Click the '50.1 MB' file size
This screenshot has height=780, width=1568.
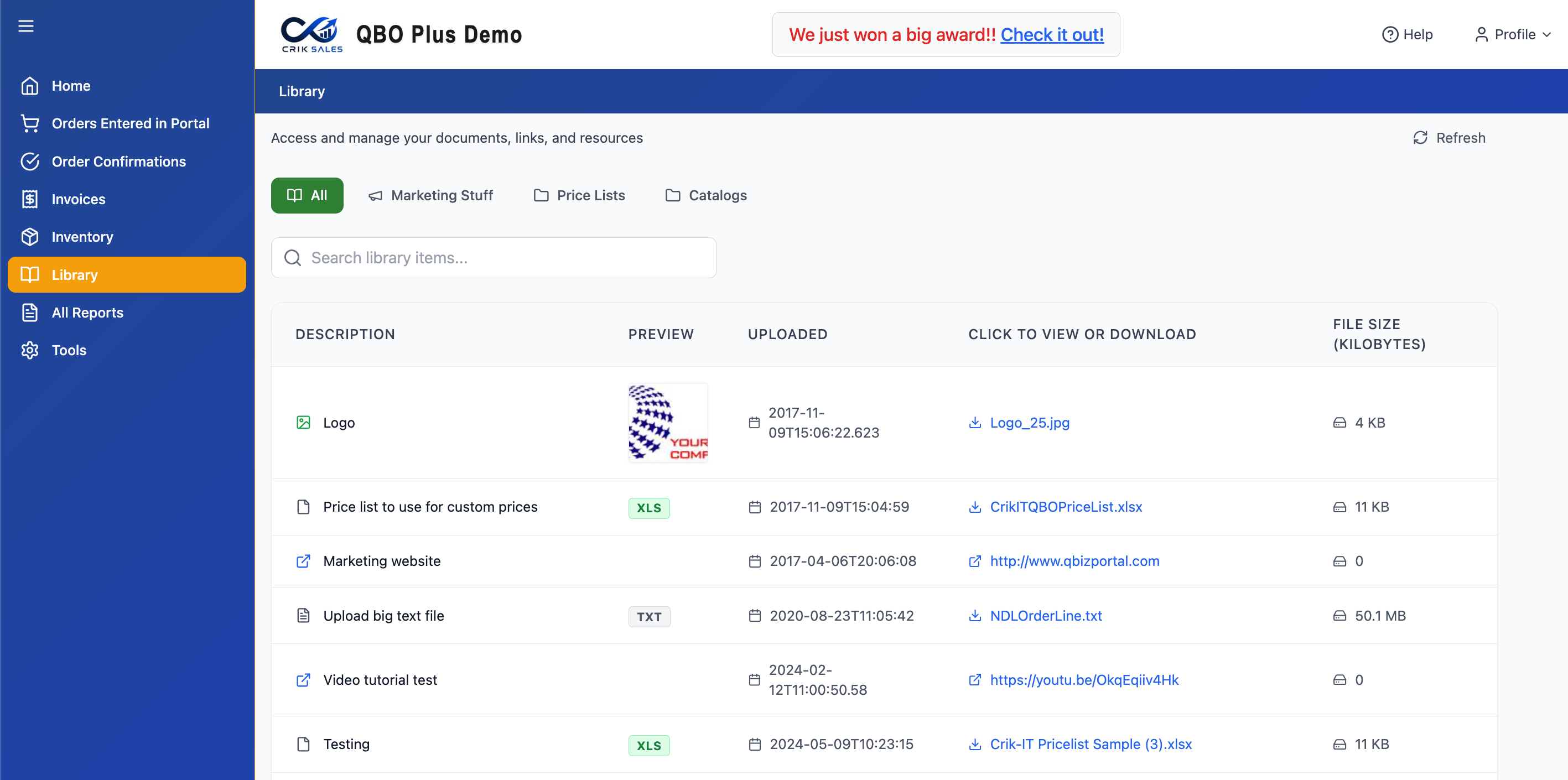[x=1380, y=616]
